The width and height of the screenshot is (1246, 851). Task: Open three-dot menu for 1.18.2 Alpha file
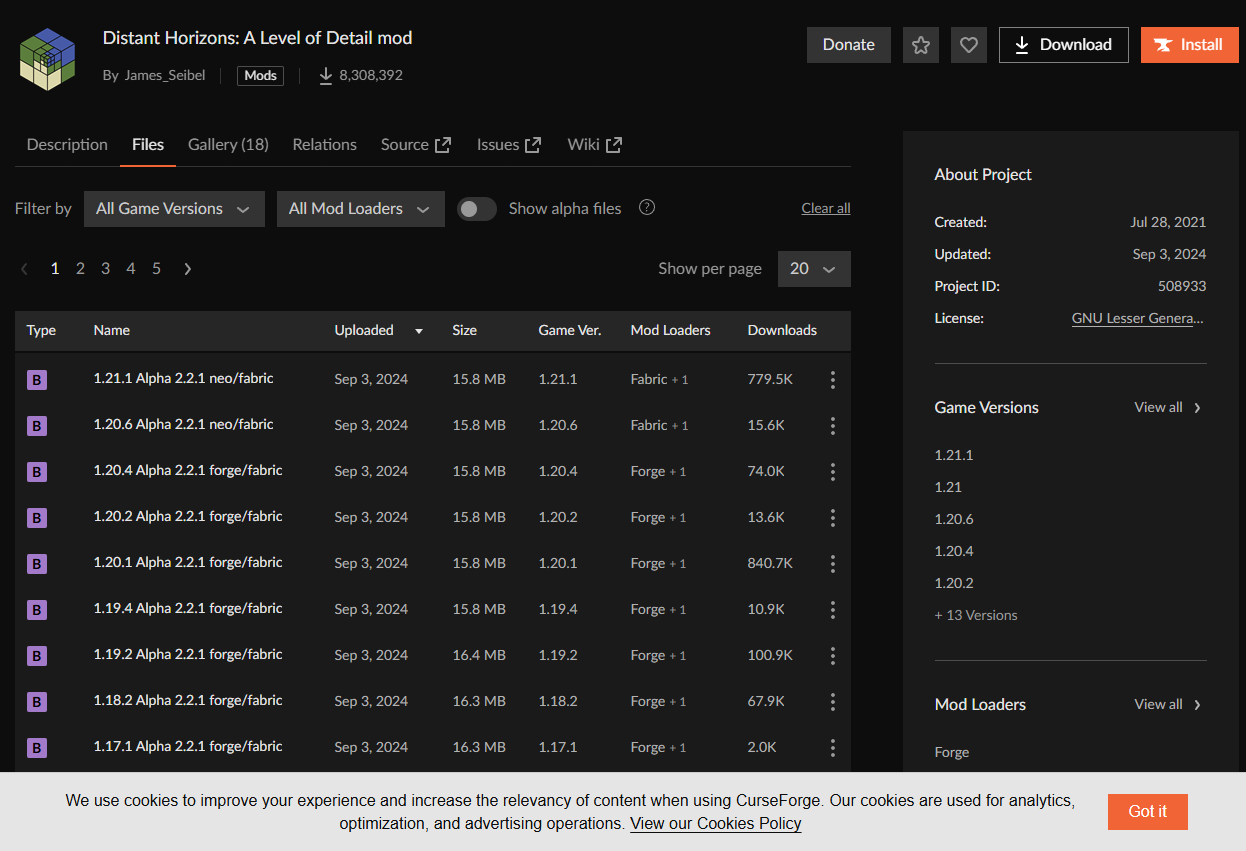(x=832, y=702)
